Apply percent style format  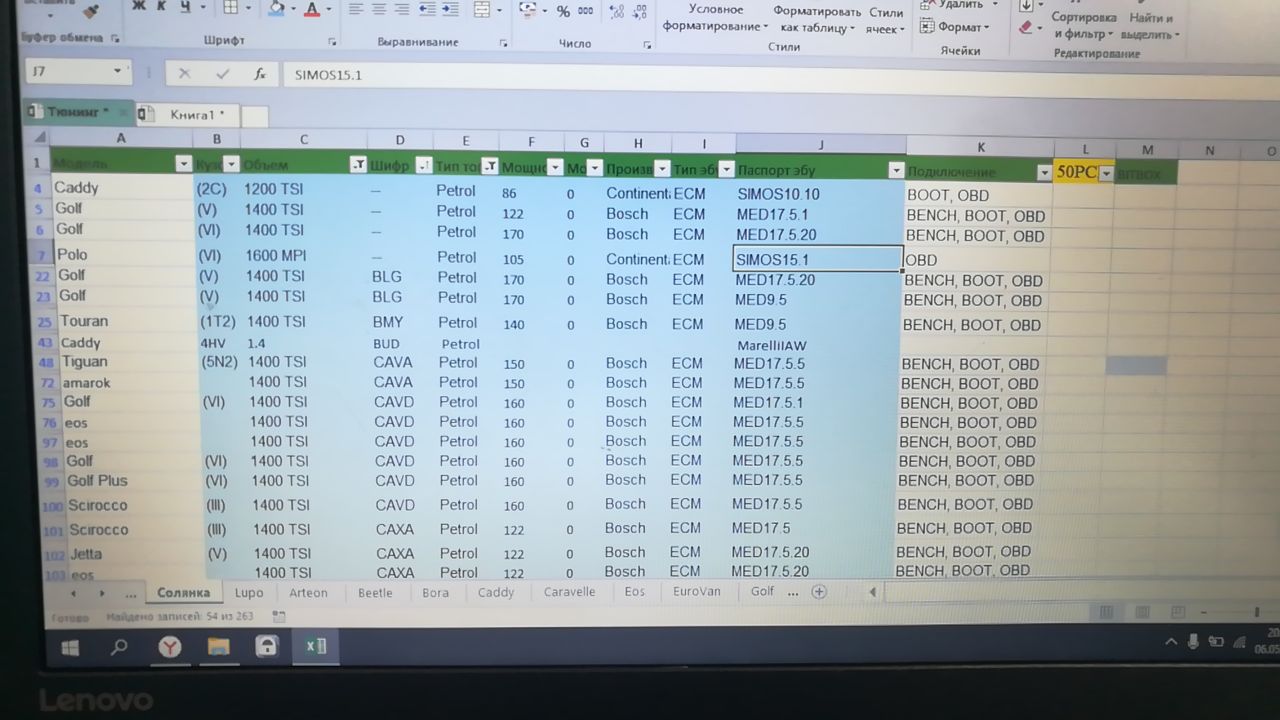coord(563,12)
